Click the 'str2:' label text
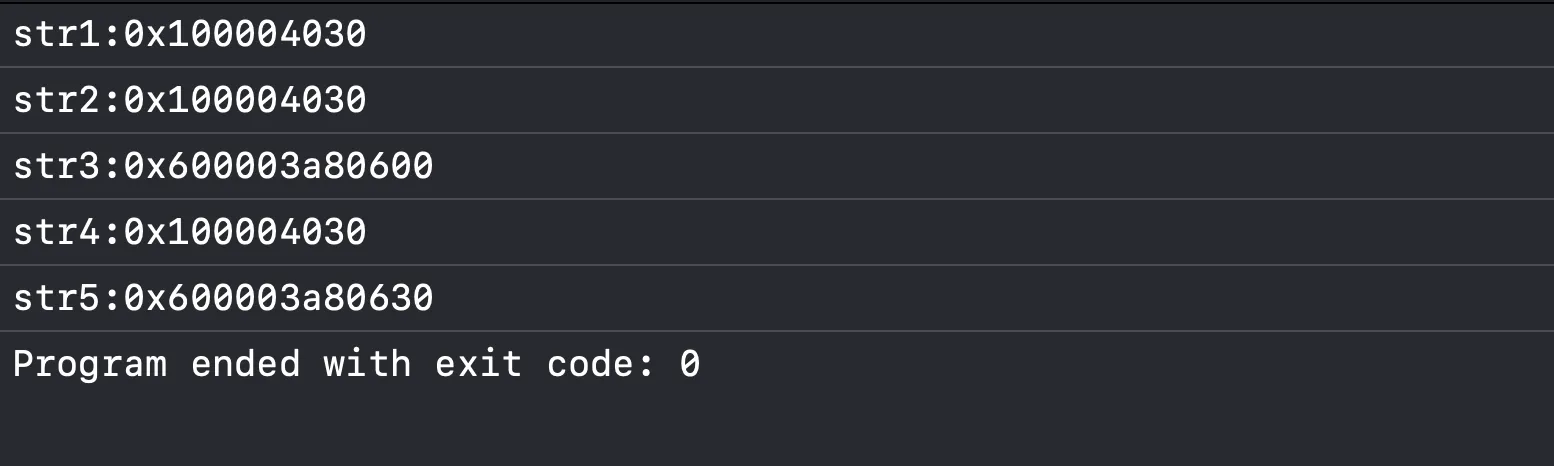This screenshot has height=466, width=1554. [68, 100]
